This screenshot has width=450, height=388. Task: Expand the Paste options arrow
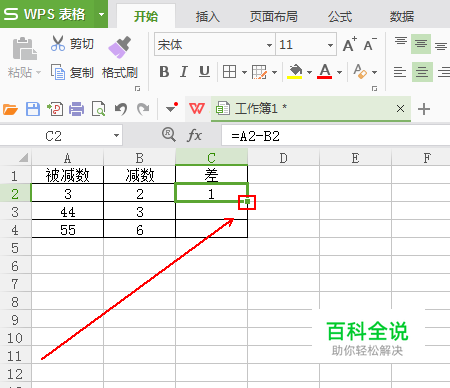point(38,72)
